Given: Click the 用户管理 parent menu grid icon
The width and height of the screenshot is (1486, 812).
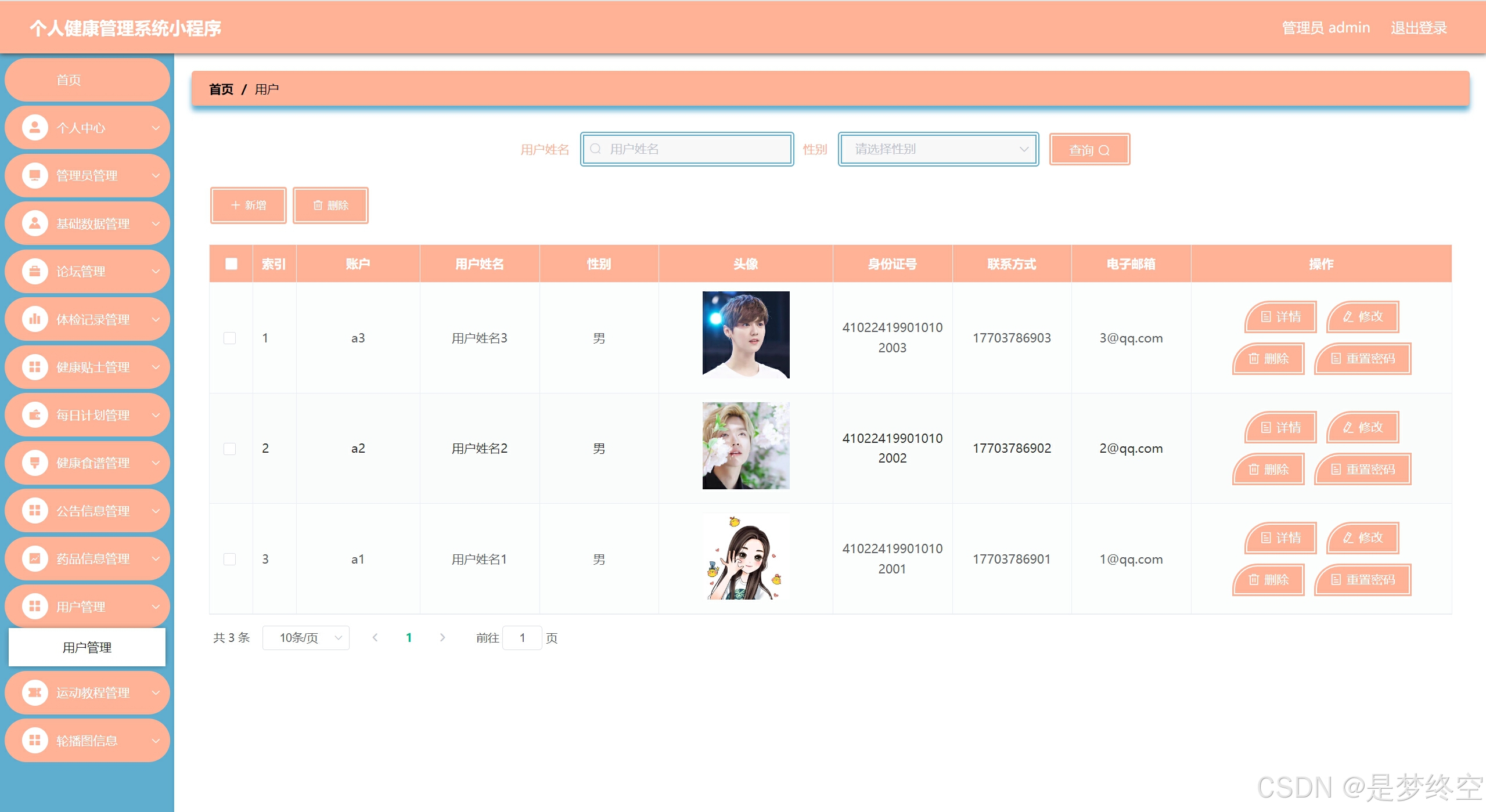Looking at the screenshot, I should point(35,607).
